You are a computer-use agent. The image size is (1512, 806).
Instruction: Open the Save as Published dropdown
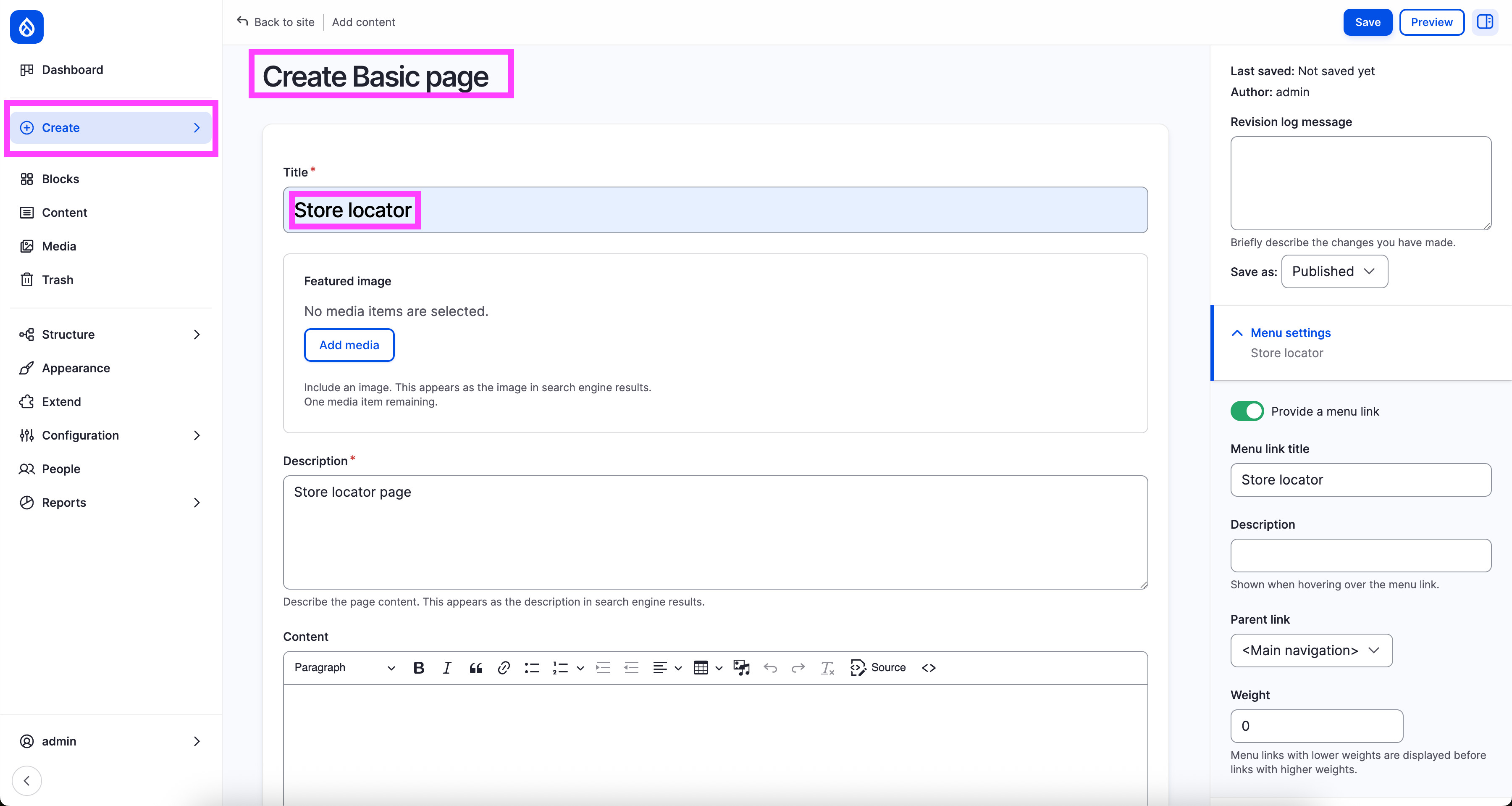(1334, 271)
